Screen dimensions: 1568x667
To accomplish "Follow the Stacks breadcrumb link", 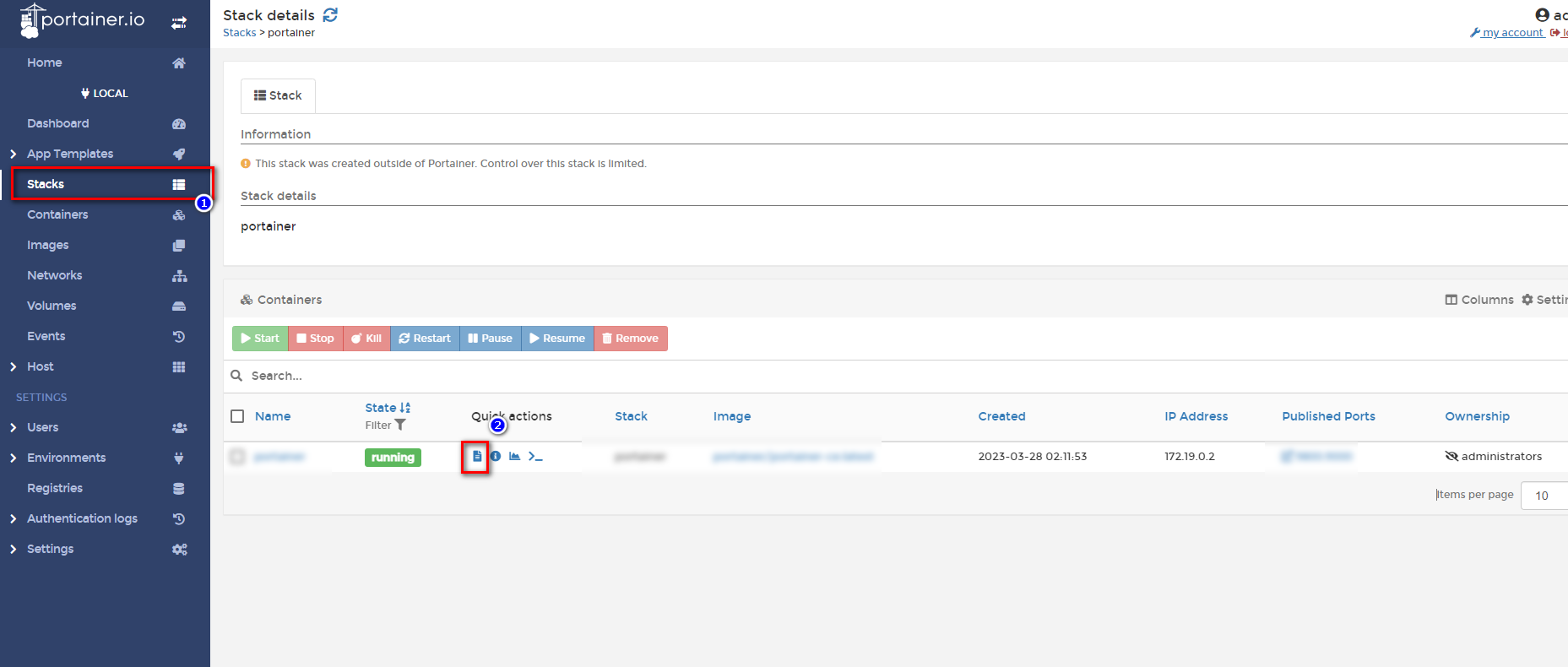I will point(239,33).
